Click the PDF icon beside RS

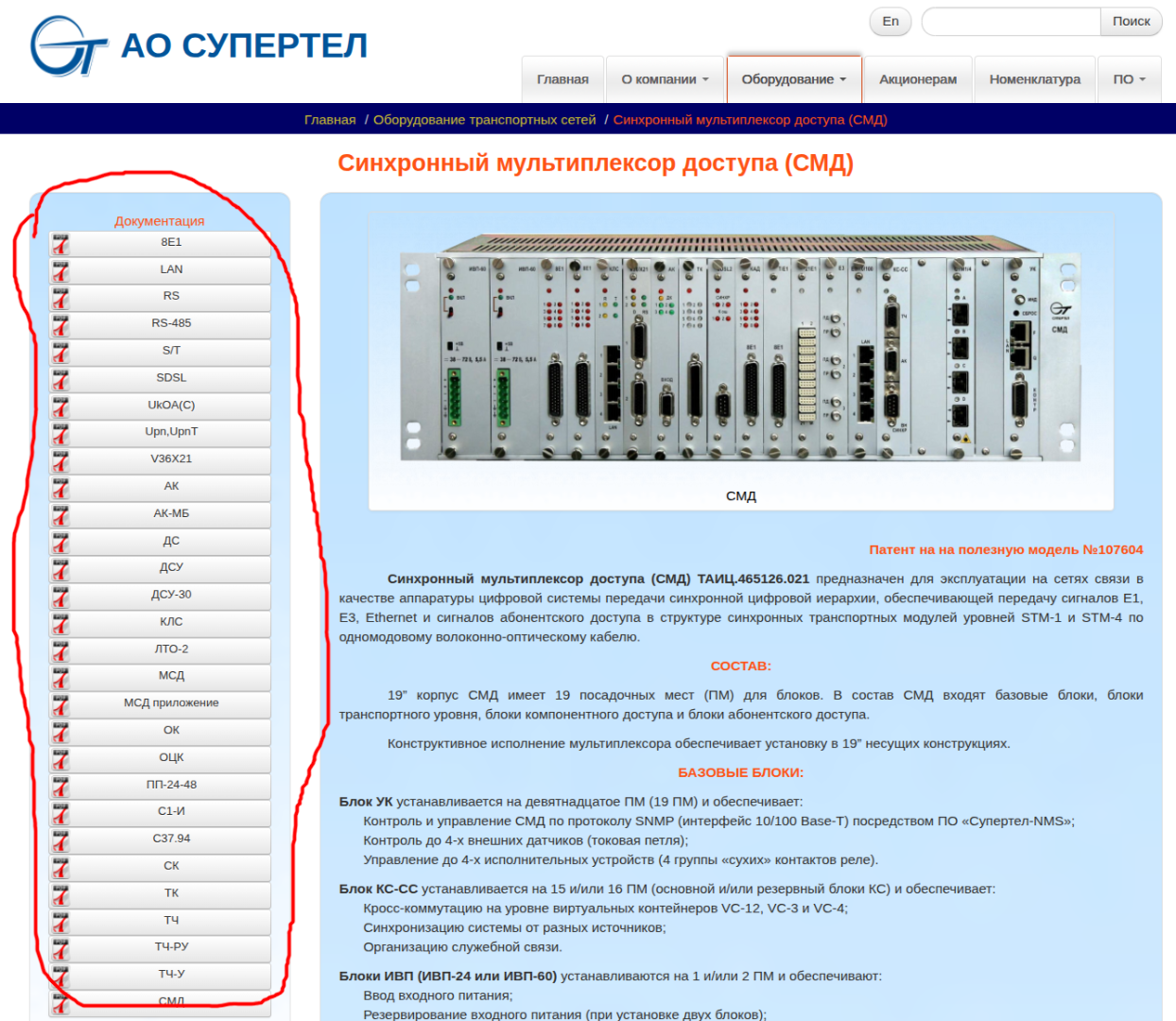coord(61,298)
